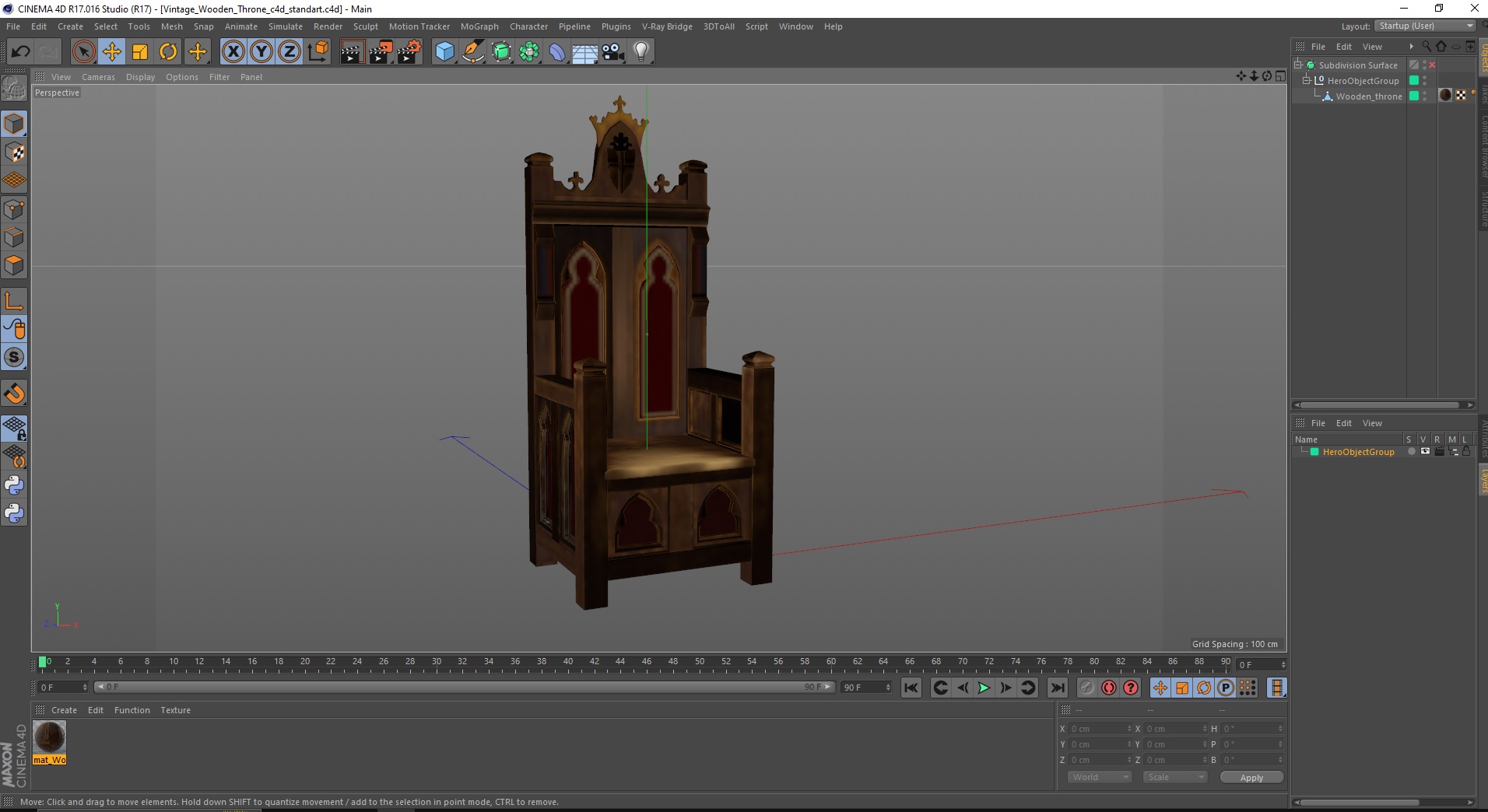Click frame 30 on the timeline

pyautogui.click(x=437, y=663)
